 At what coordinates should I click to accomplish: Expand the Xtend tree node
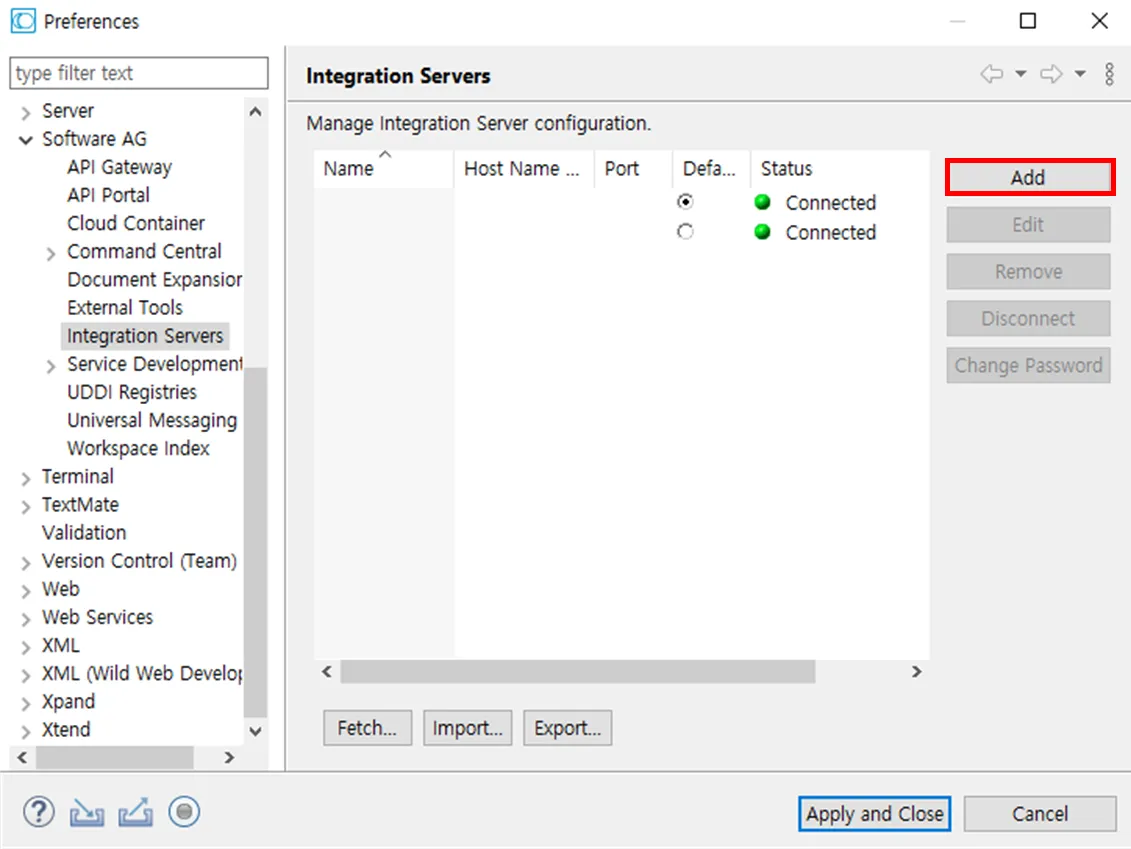[x=26, y=731]
